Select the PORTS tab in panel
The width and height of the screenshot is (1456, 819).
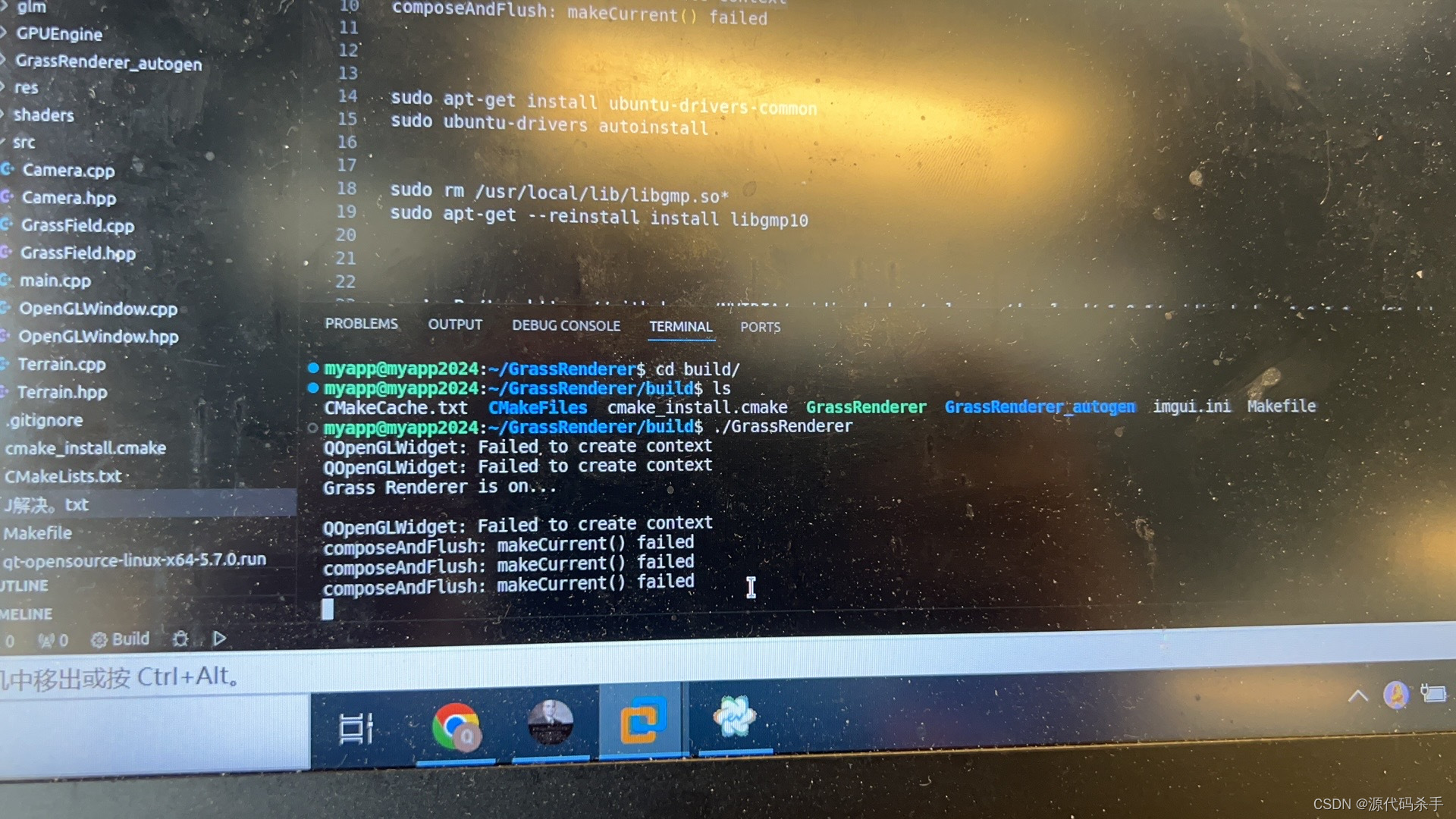(x=759, y=326)
